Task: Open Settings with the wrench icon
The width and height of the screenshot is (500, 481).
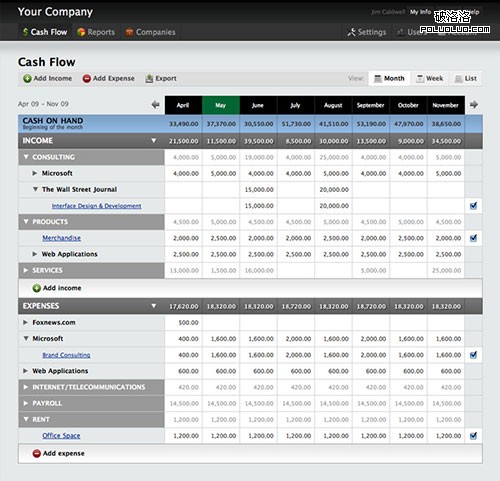Action: click(x=351, y=32)
